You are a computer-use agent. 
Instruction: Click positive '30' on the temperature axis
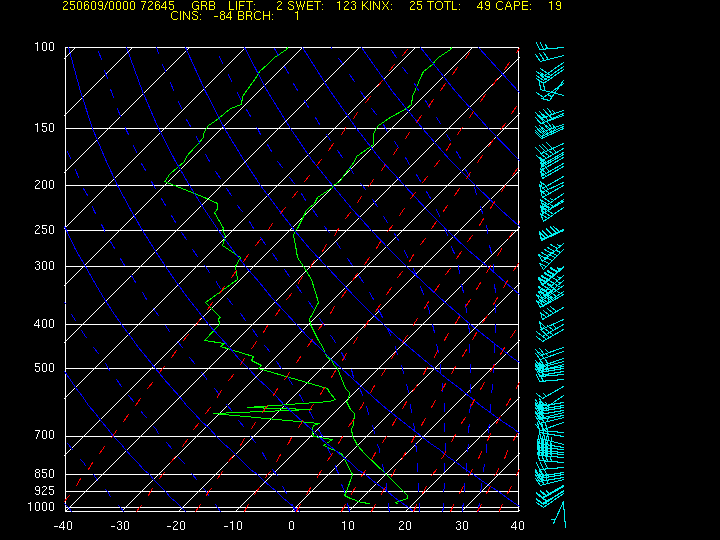pos(461,526)
